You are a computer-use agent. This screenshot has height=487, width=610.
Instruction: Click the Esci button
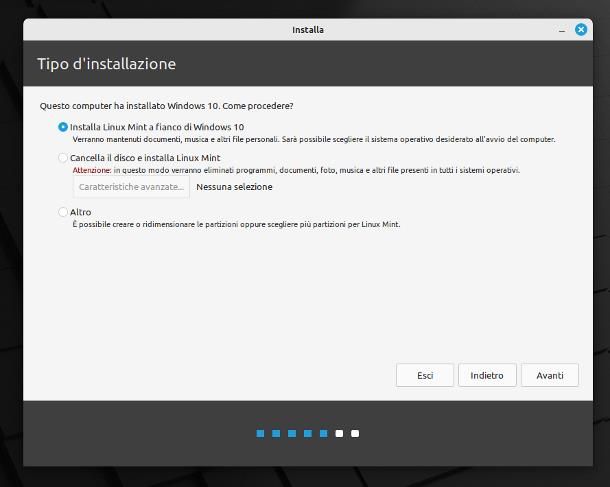click(x=425, y=375)
